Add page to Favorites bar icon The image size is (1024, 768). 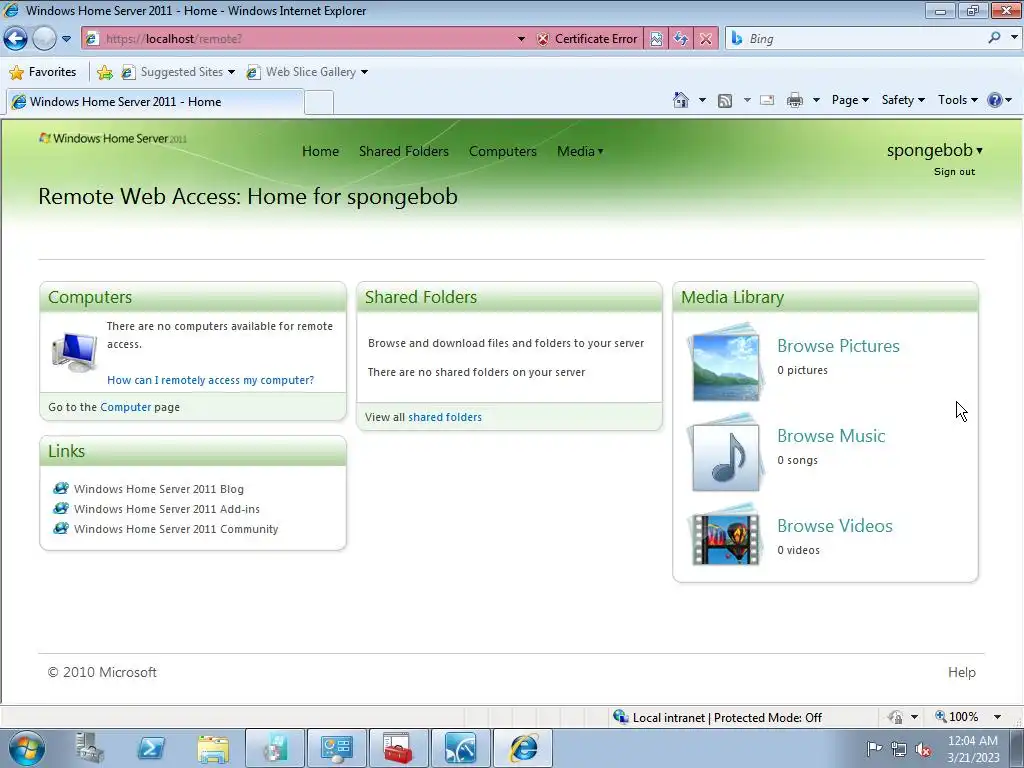104,72
